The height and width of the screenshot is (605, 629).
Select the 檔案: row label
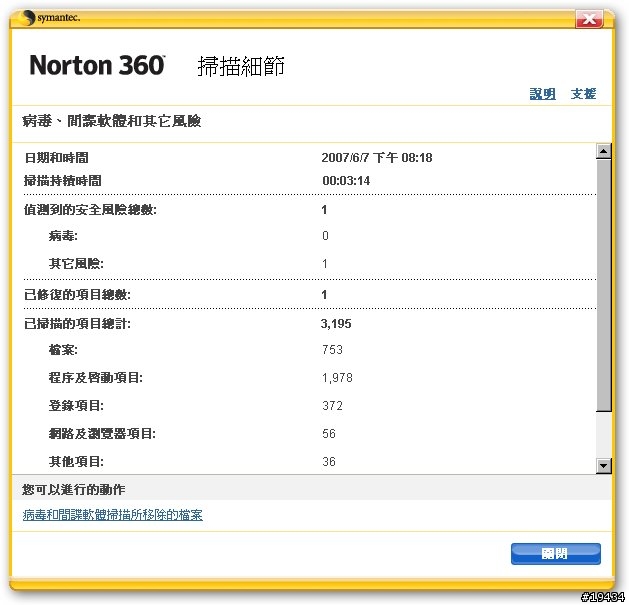tap(63, 350)
